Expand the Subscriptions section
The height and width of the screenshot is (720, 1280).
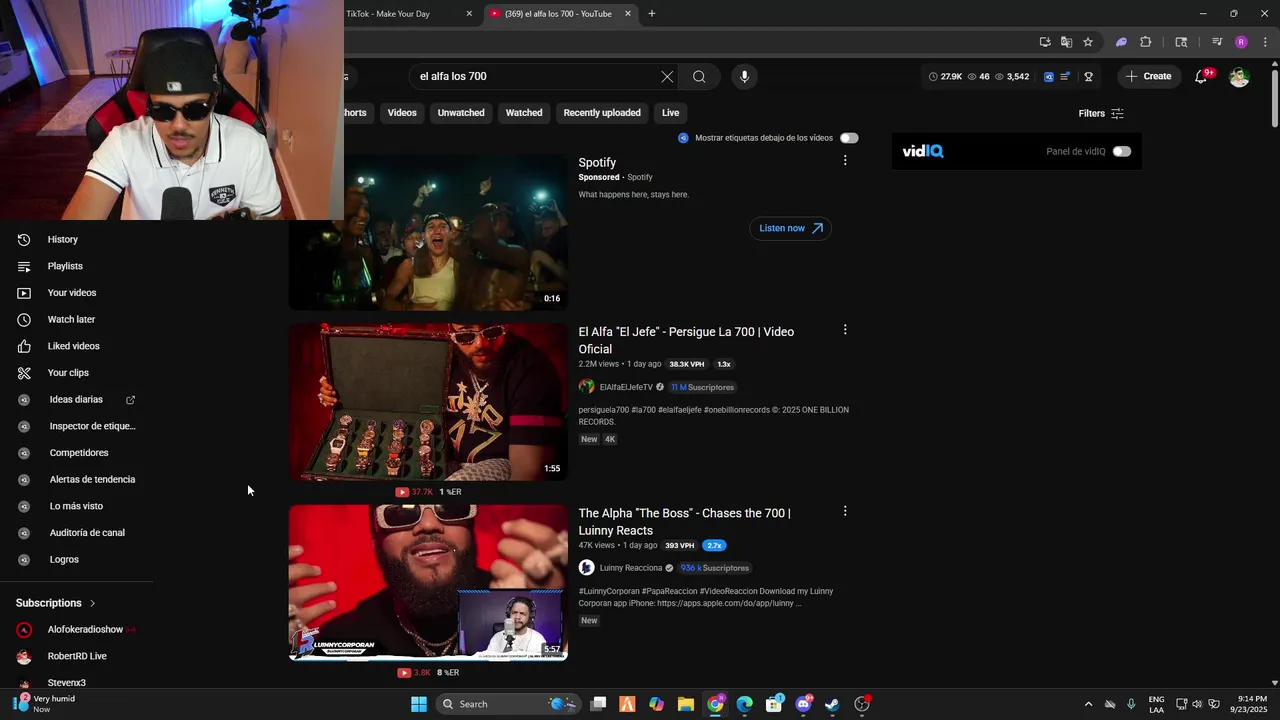[x=56, y=603]
